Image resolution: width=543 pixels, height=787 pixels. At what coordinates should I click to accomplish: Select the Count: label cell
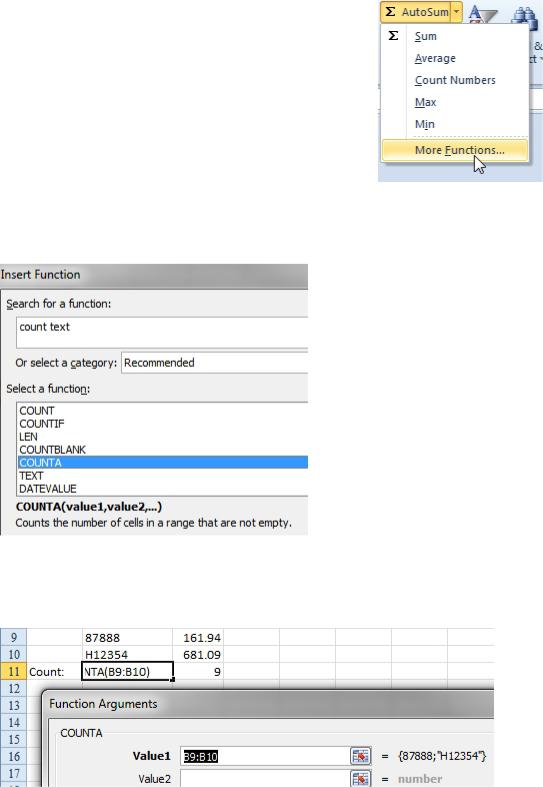[54, 672]
